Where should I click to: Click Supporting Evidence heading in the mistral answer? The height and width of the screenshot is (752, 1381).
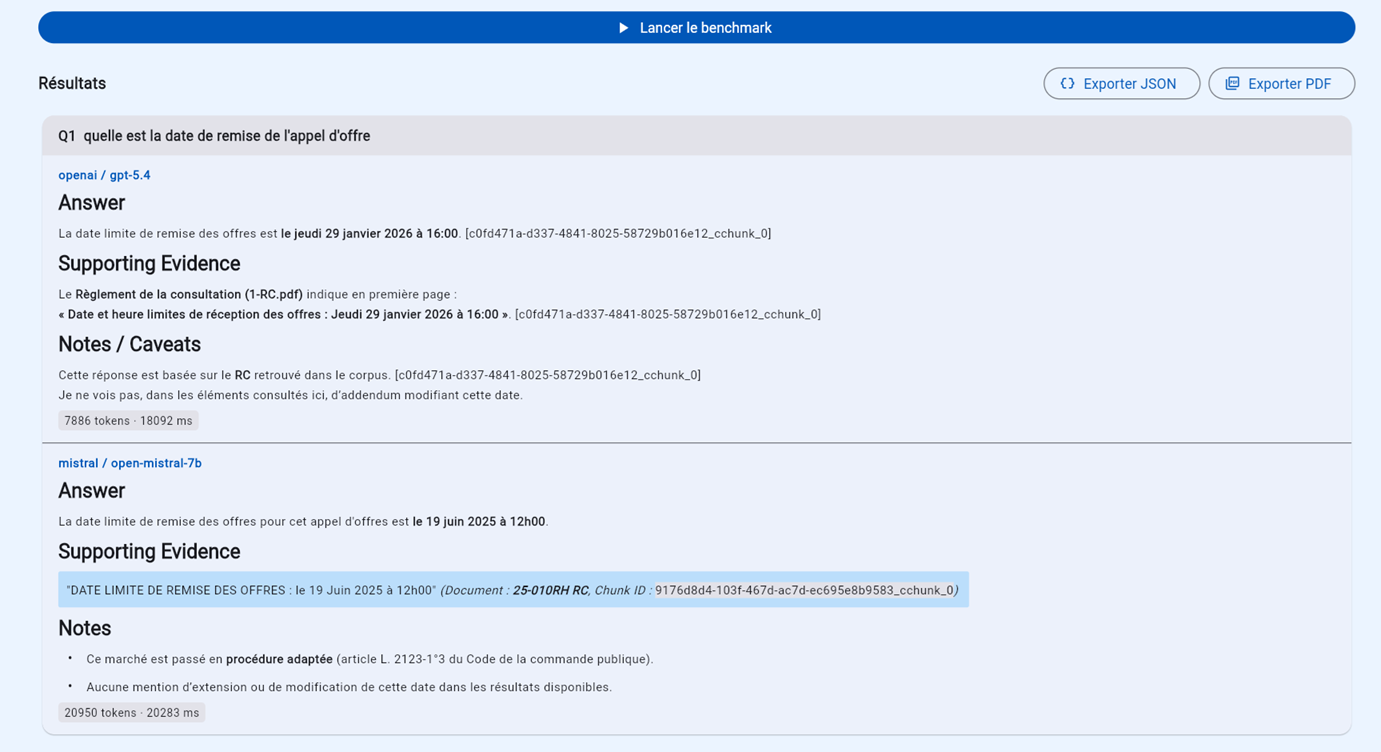pos(149,552)
